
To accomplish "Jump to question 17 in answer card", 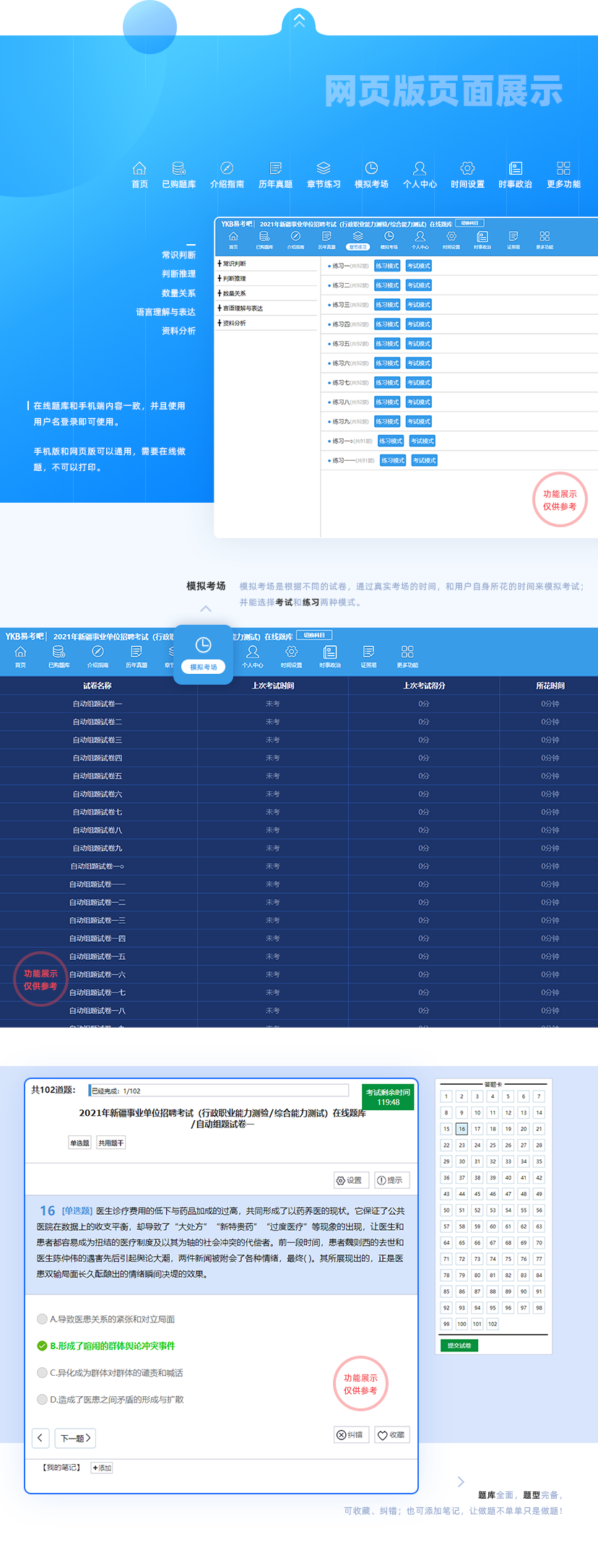I will coord(477,1129).
